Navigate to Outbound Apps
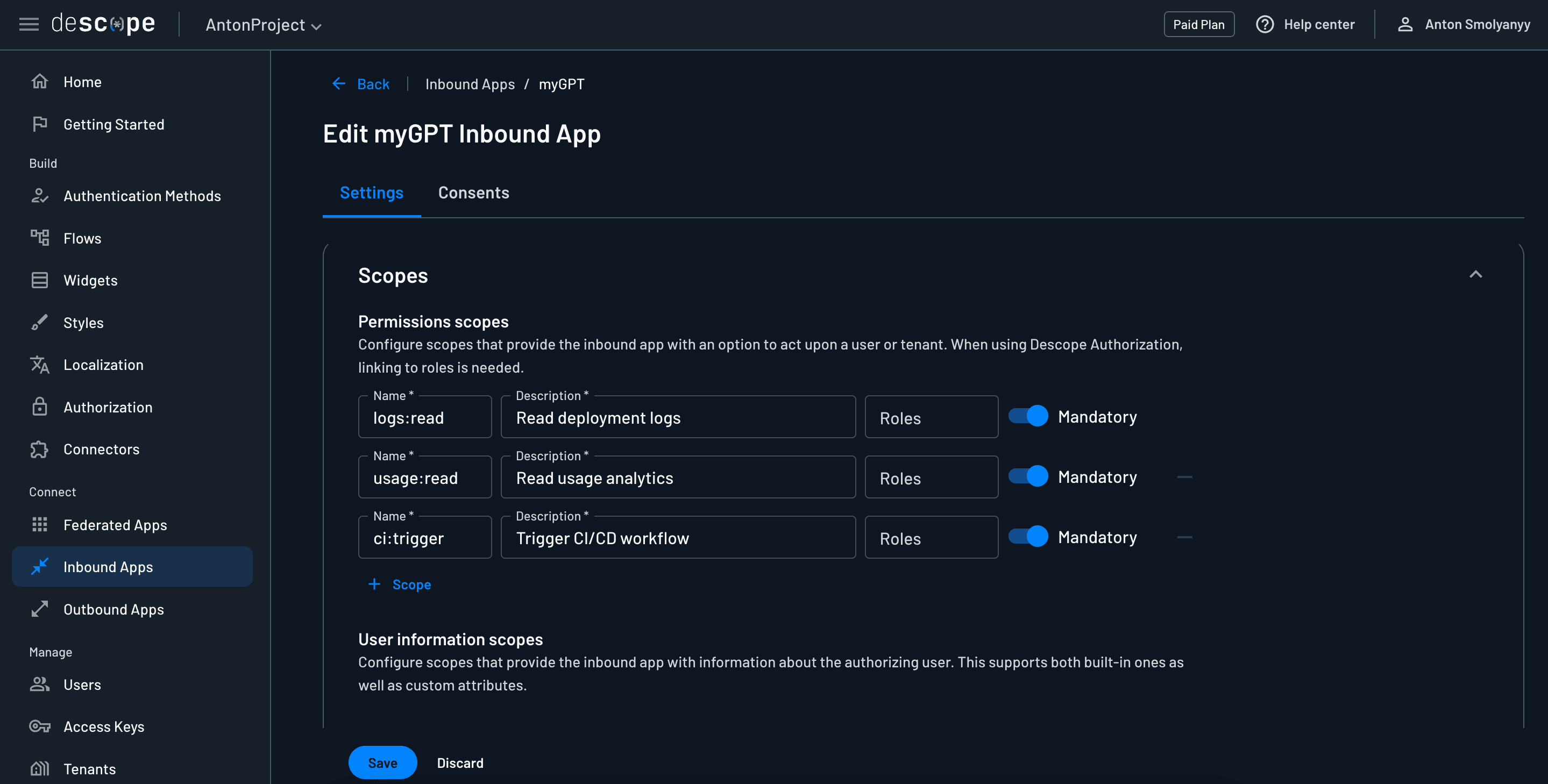The height and width of the screenshot is (784, 1548). tap(113, 609)
